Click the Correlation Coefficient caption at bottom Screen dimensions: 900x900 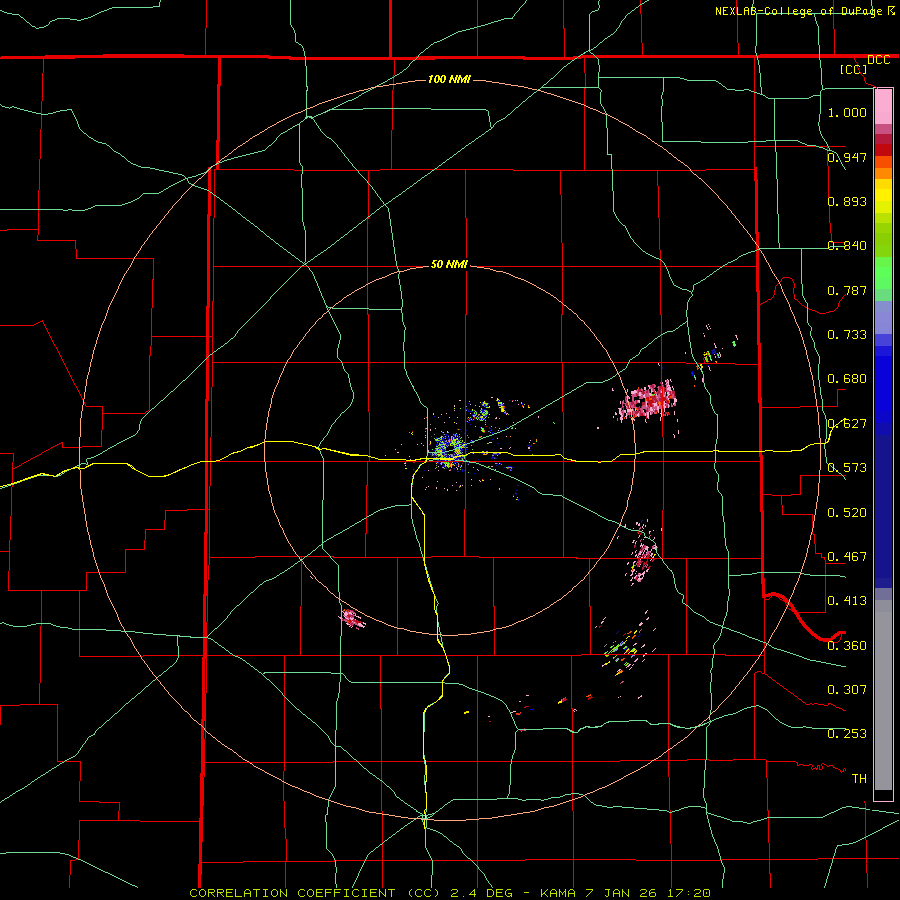click(449, 893)
